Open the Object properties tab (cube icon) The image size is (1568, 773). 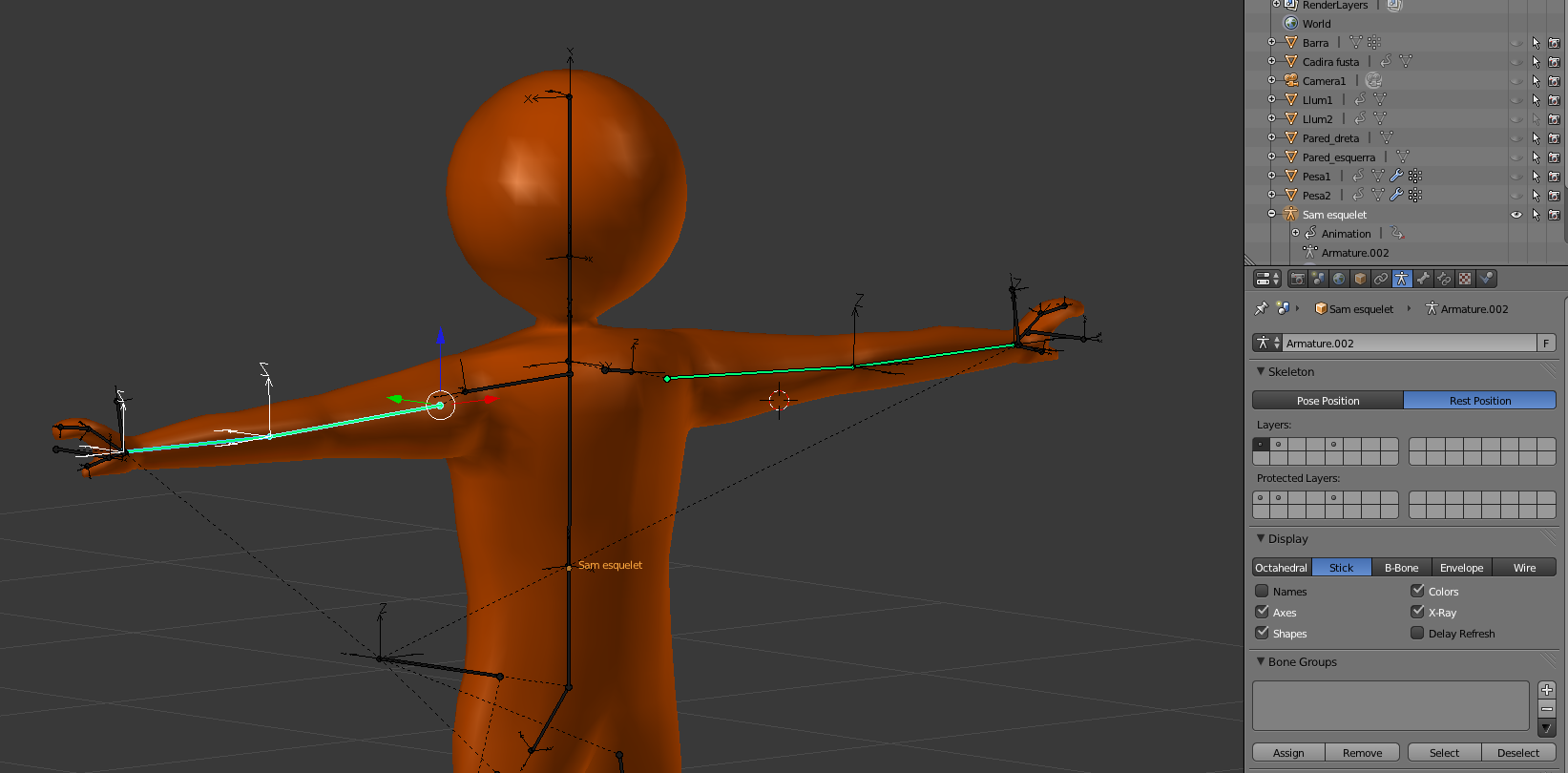click(1360, 279)
